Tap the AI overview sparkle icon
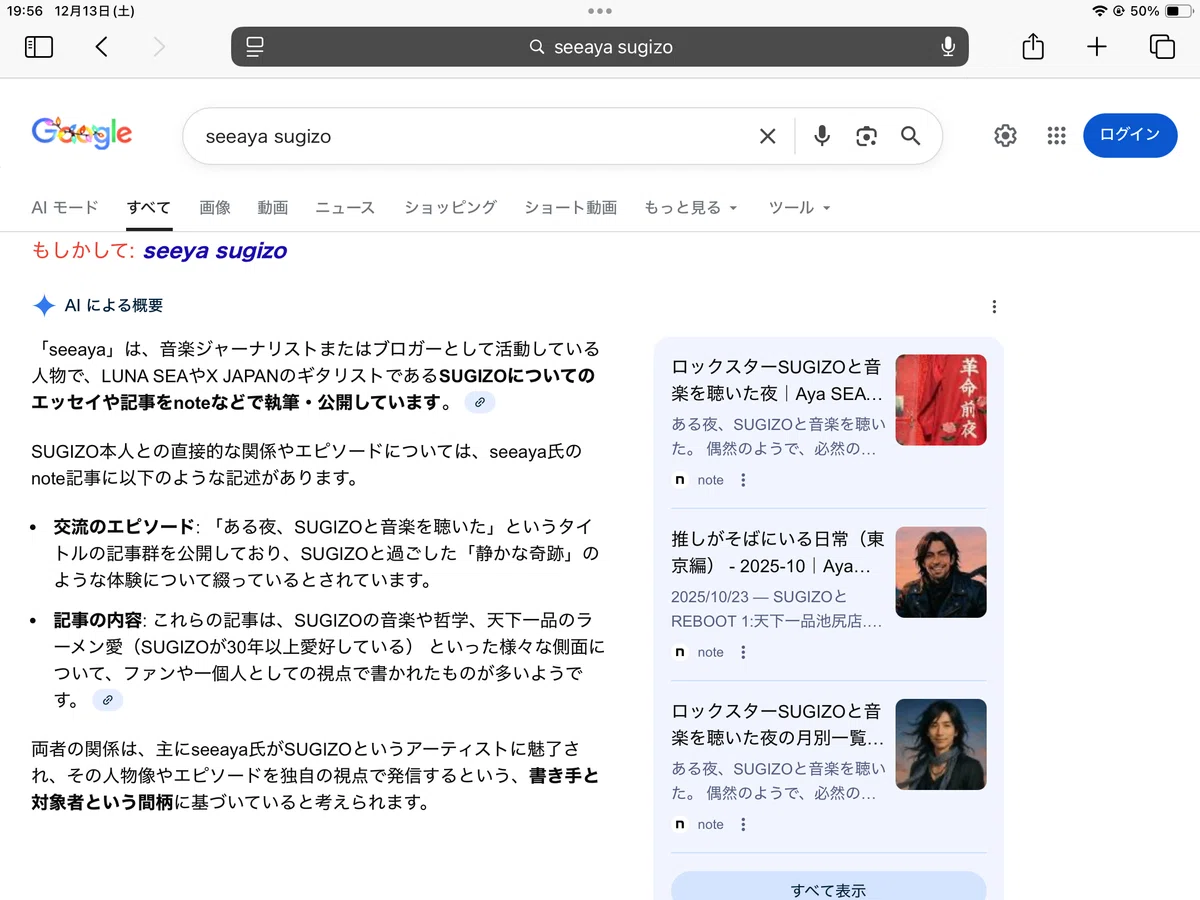 click(44, 306)
